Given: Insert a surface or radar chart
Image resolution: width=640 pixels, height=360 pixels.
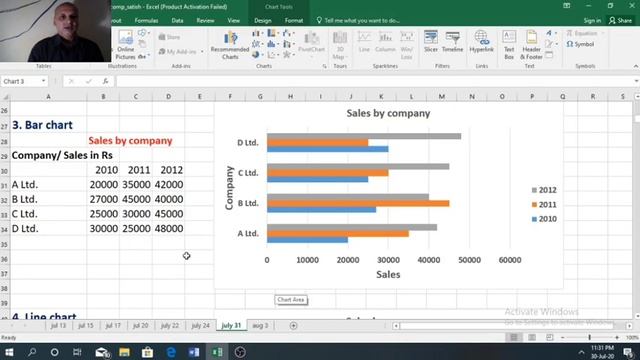Looking at the screenshot, I should point(288,55).
